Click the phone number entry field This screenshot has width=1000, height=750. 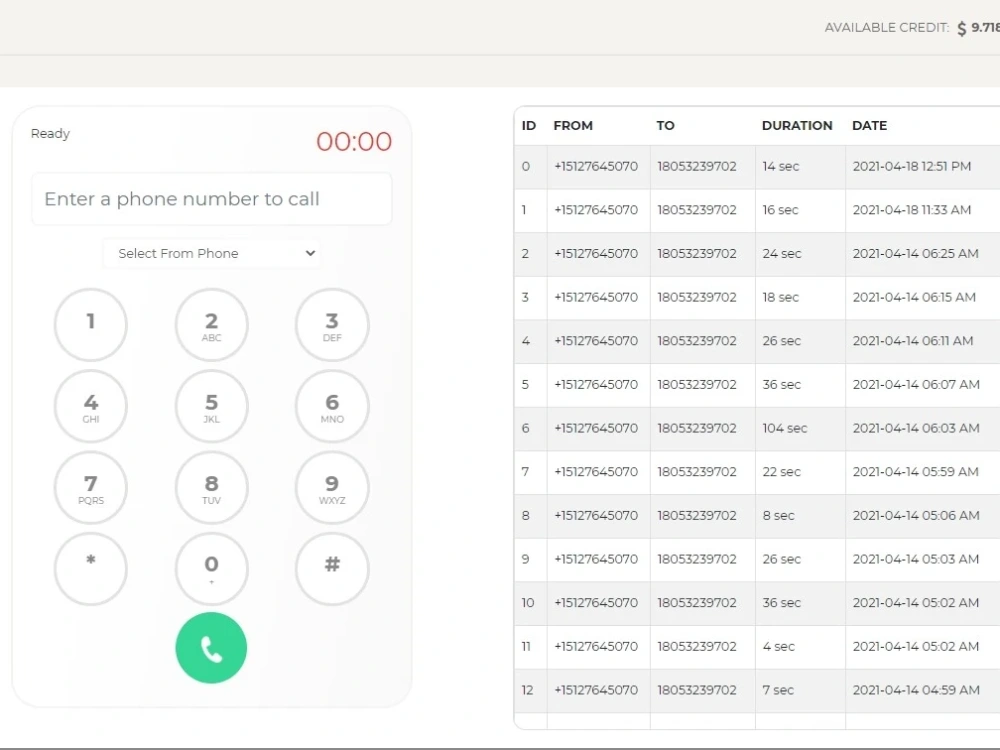click(x=211, y=199)
